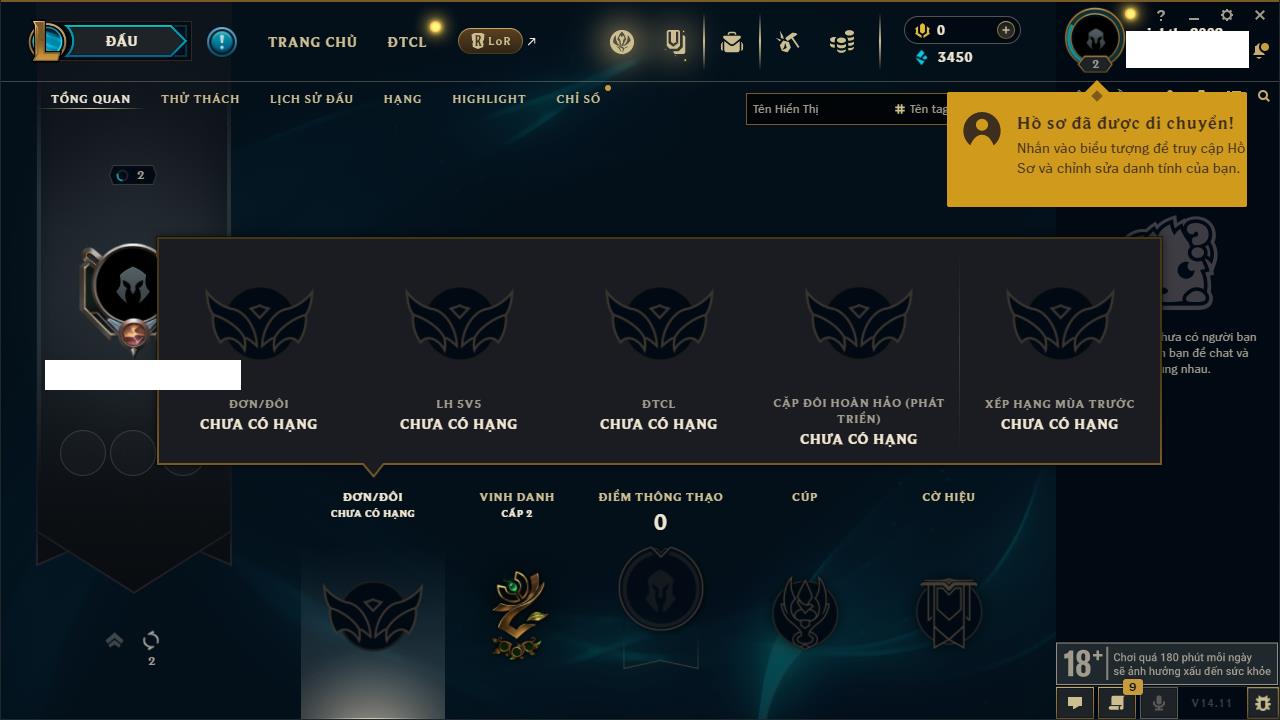
Task: Switch to the THỬ THÁCH tab
Action: (200, 98)
